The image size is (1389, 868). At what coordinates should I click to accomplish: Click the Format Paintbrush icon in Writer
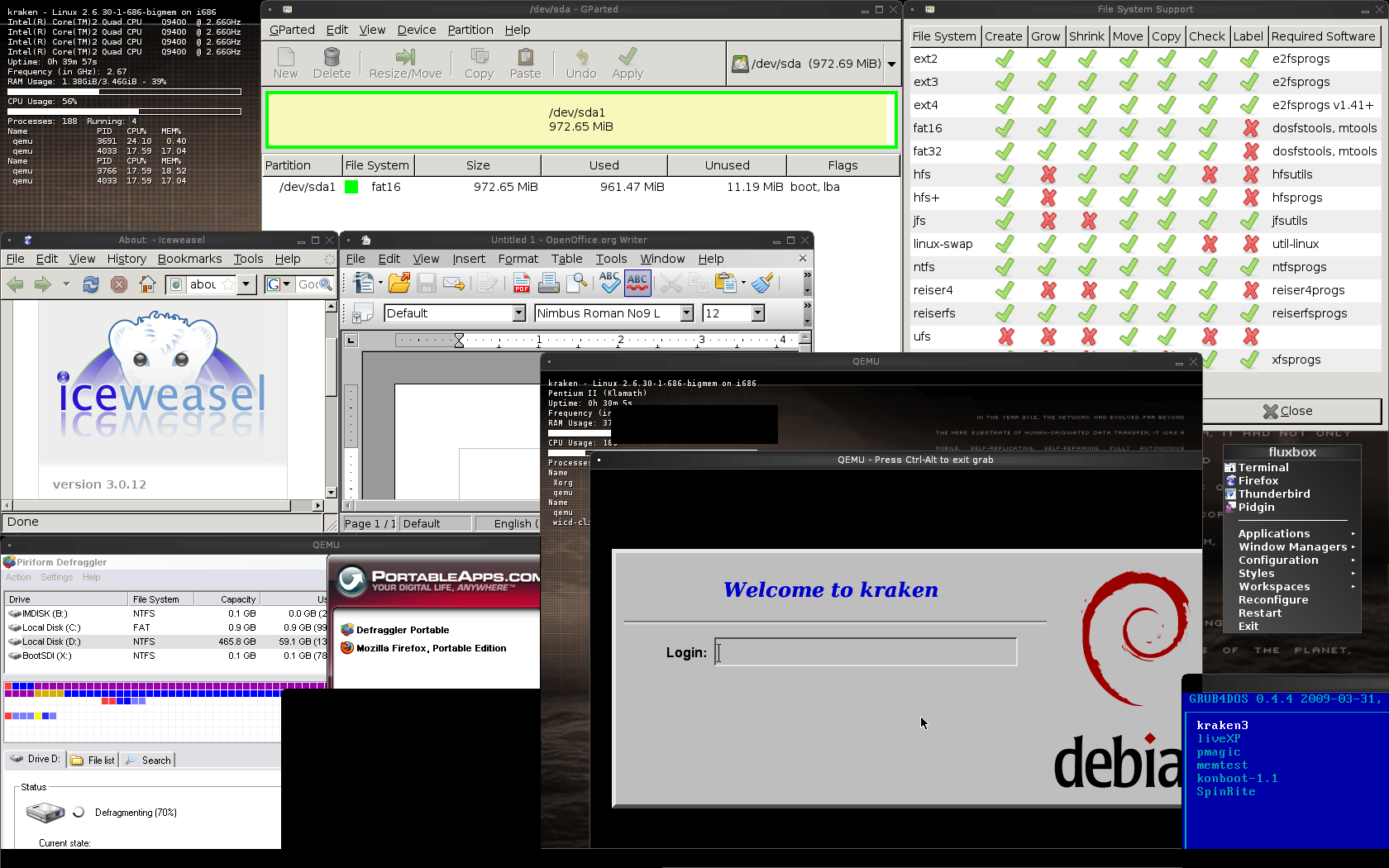point(762,283)
